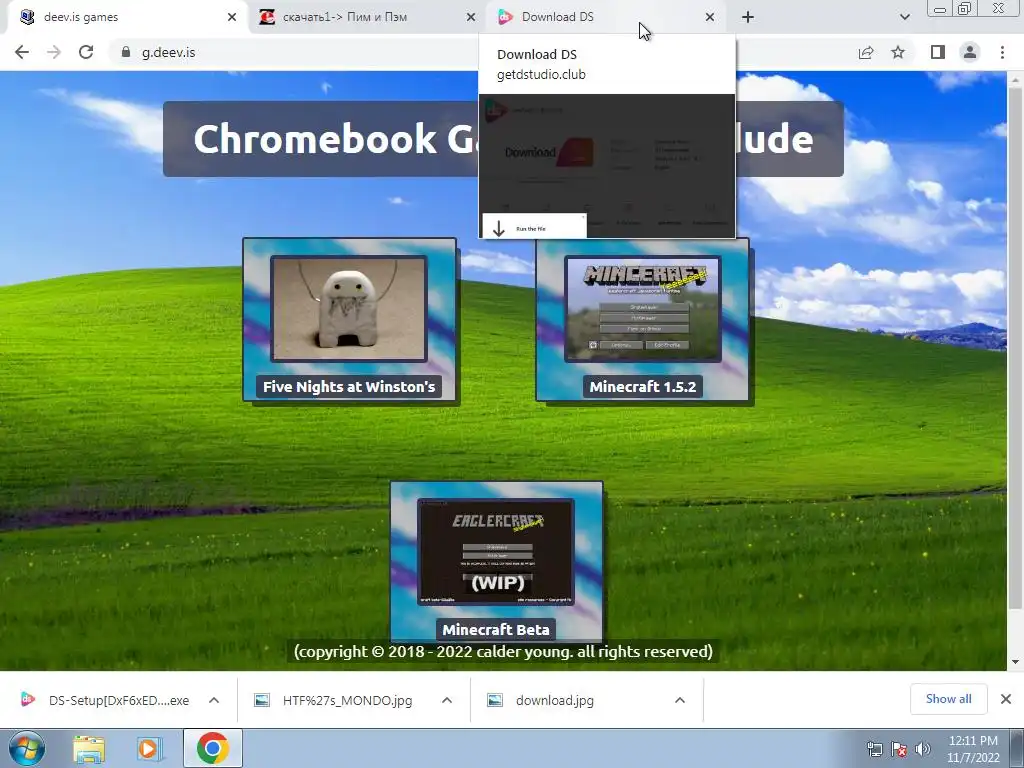Open the tab search chevron
The width and height of the screenshot is (1024, 768).
(x=904, y=17)
